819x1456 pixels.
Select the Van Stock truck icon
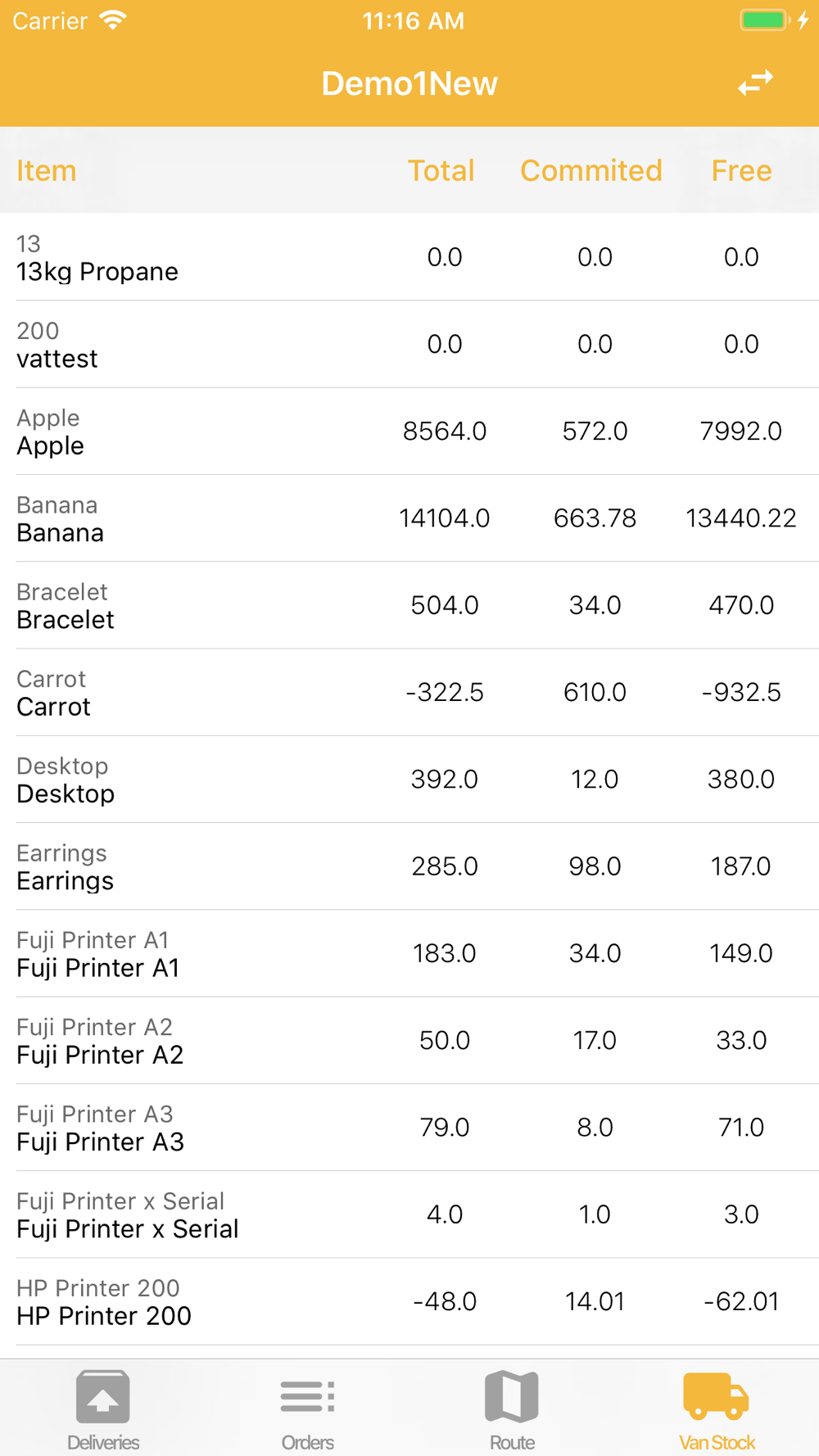pos(716,1396)
